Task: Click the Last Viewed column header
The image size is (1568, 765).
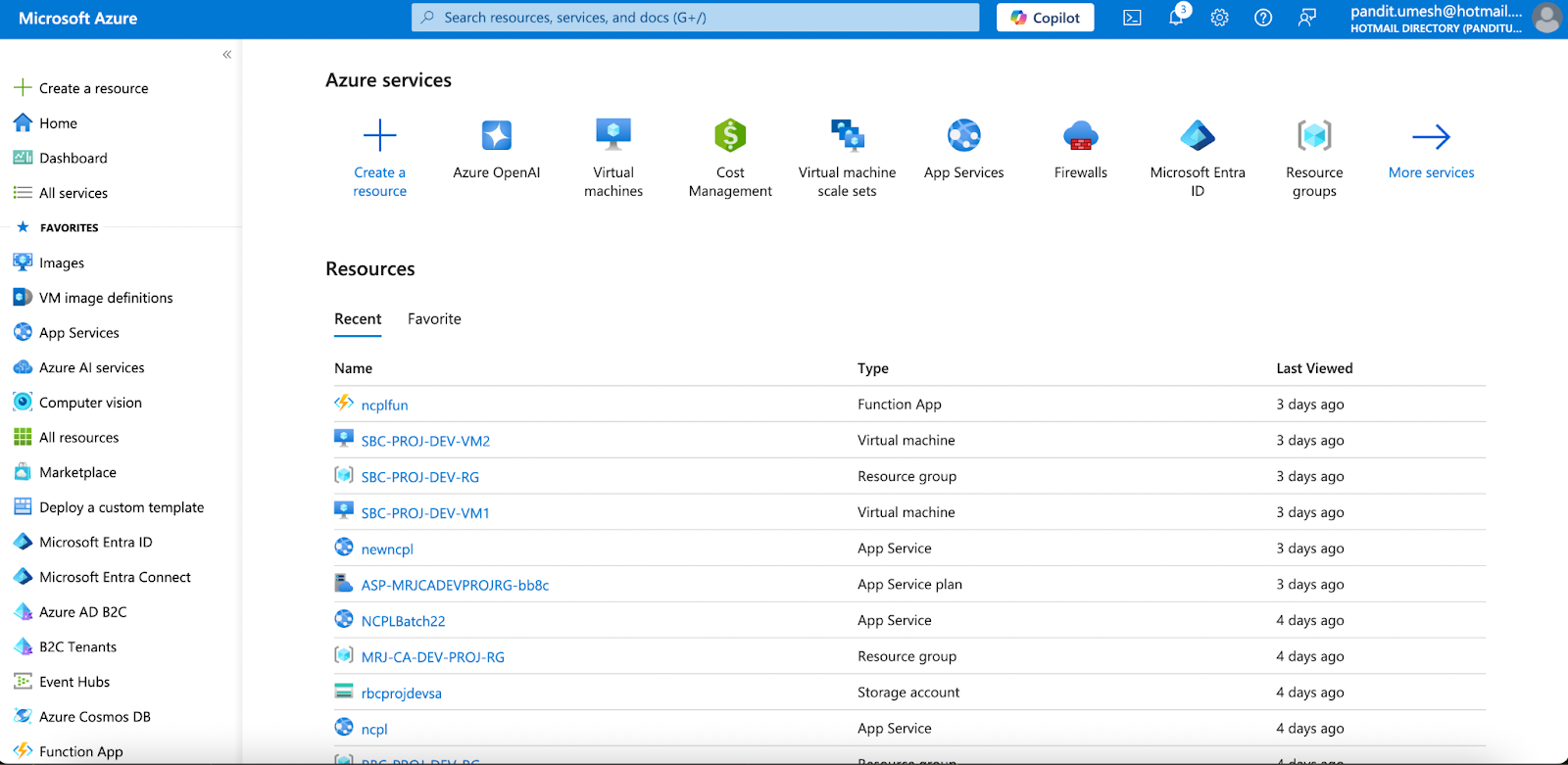Action: 1314,368
